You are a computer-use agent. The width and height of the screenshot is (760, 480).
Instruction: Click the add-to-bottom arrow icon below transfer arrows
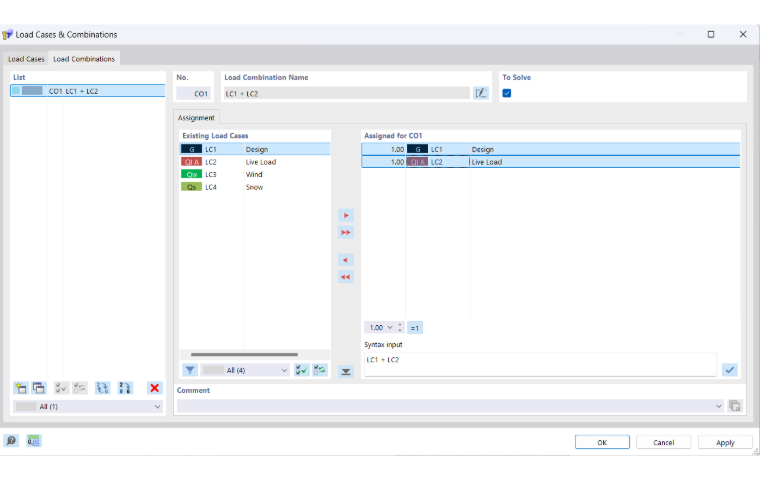tap(346, 372)
